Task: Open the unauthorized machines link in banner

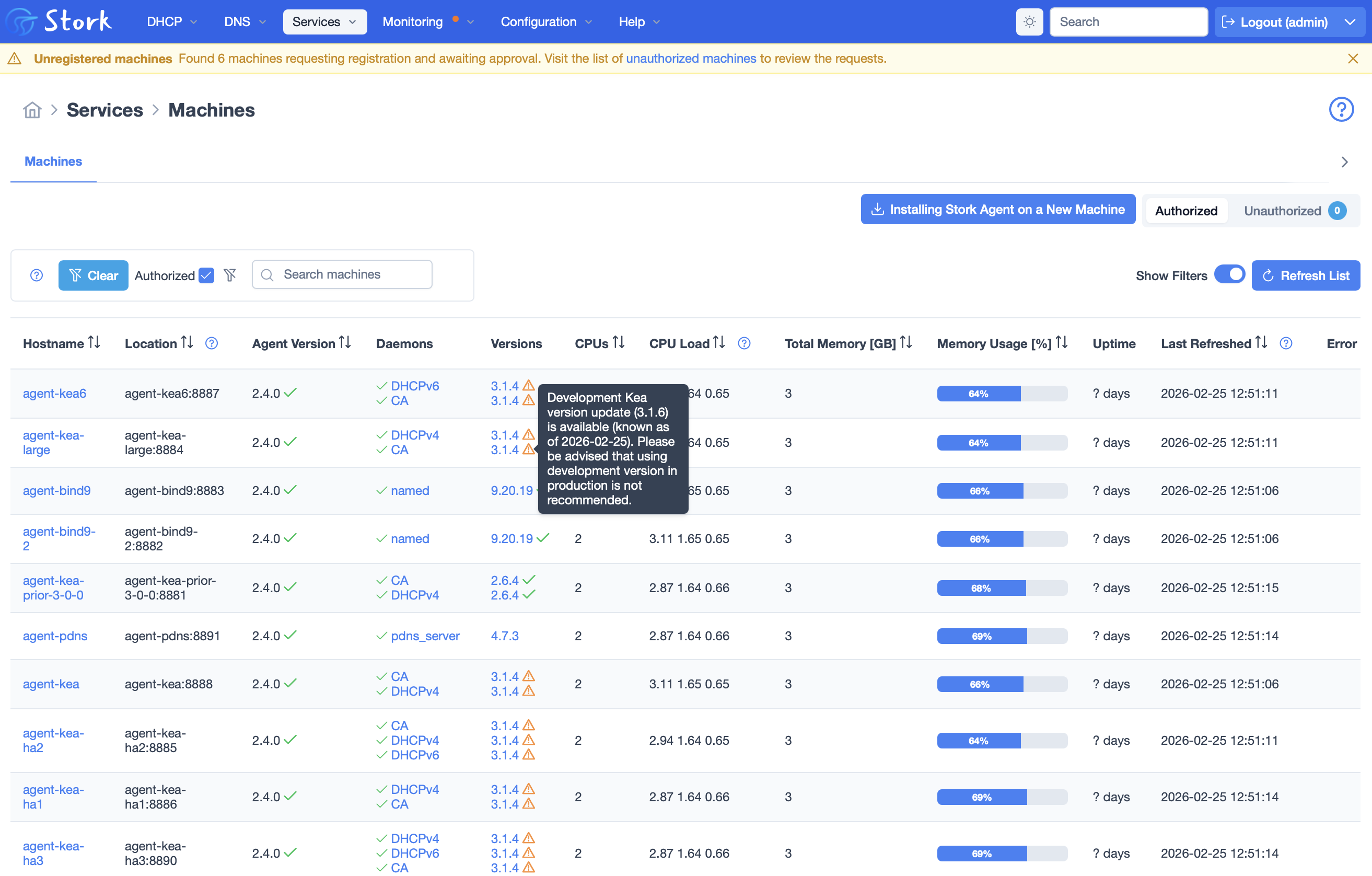Action: pyautogui.click(x=691, y=58)
